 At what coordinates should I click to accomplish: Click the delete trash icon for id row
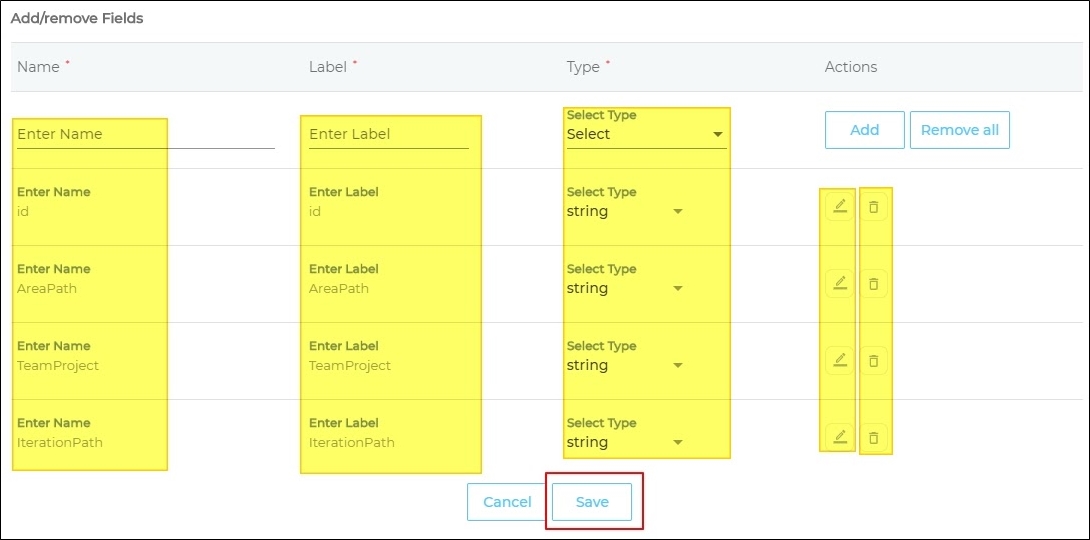874,206
